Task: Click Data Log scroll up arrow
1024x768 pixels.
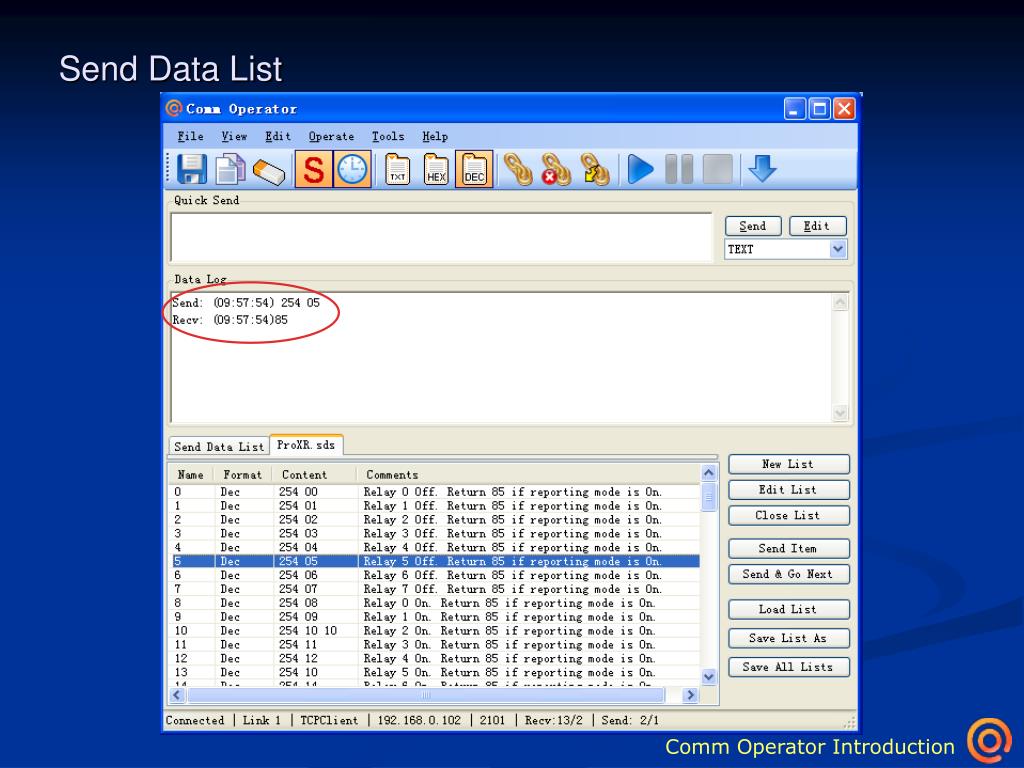Action: click(840, 302)
